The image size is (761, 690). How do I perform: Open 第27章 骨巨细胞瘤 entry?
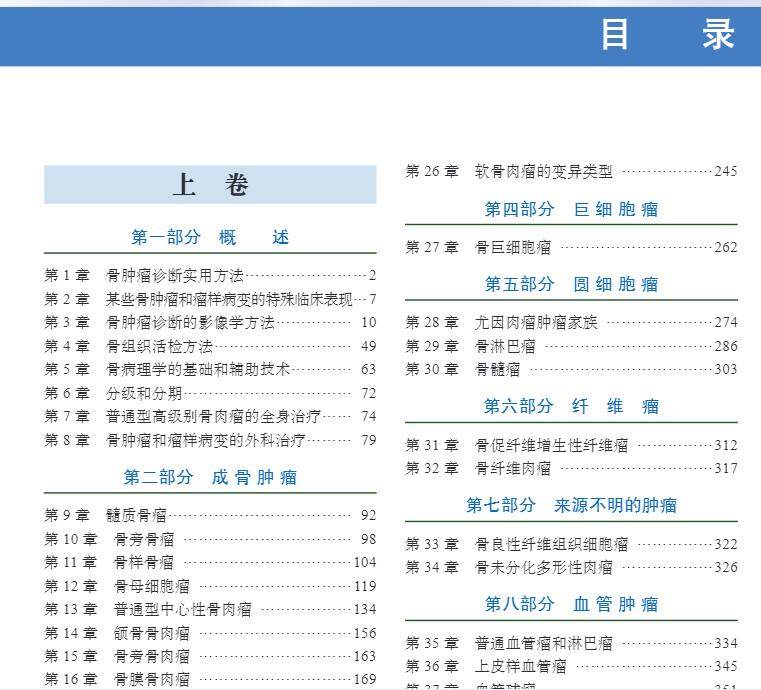(x=571, y=247)
